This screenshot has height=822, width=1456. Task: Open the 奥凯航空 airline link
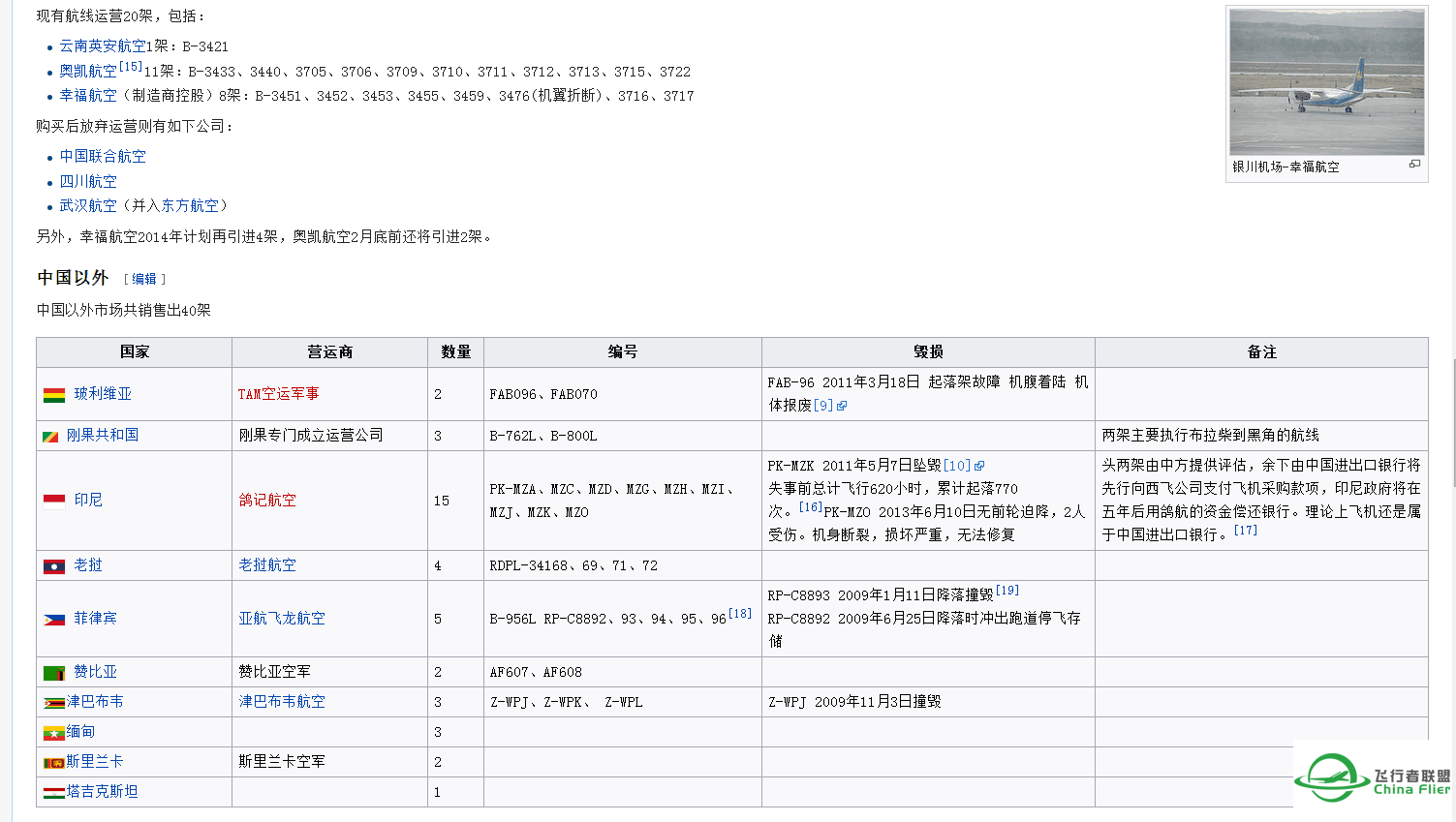(x=88, y=71)
